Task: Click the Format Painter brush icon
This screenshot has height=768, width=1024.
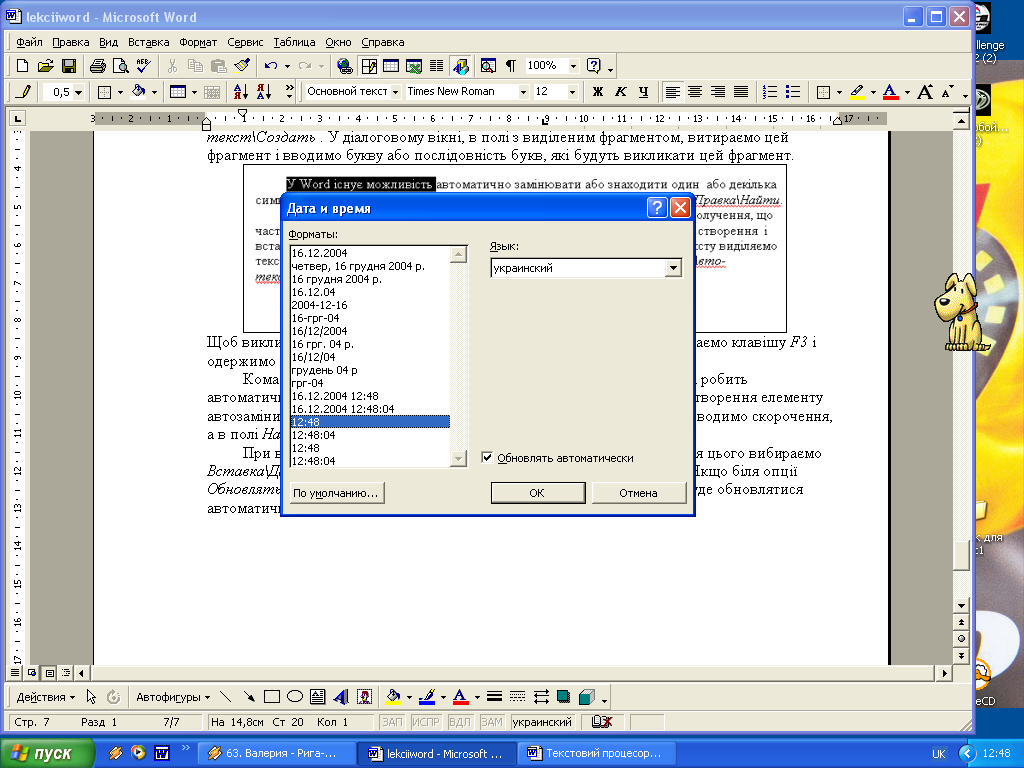Action: [x=242, y=65]
